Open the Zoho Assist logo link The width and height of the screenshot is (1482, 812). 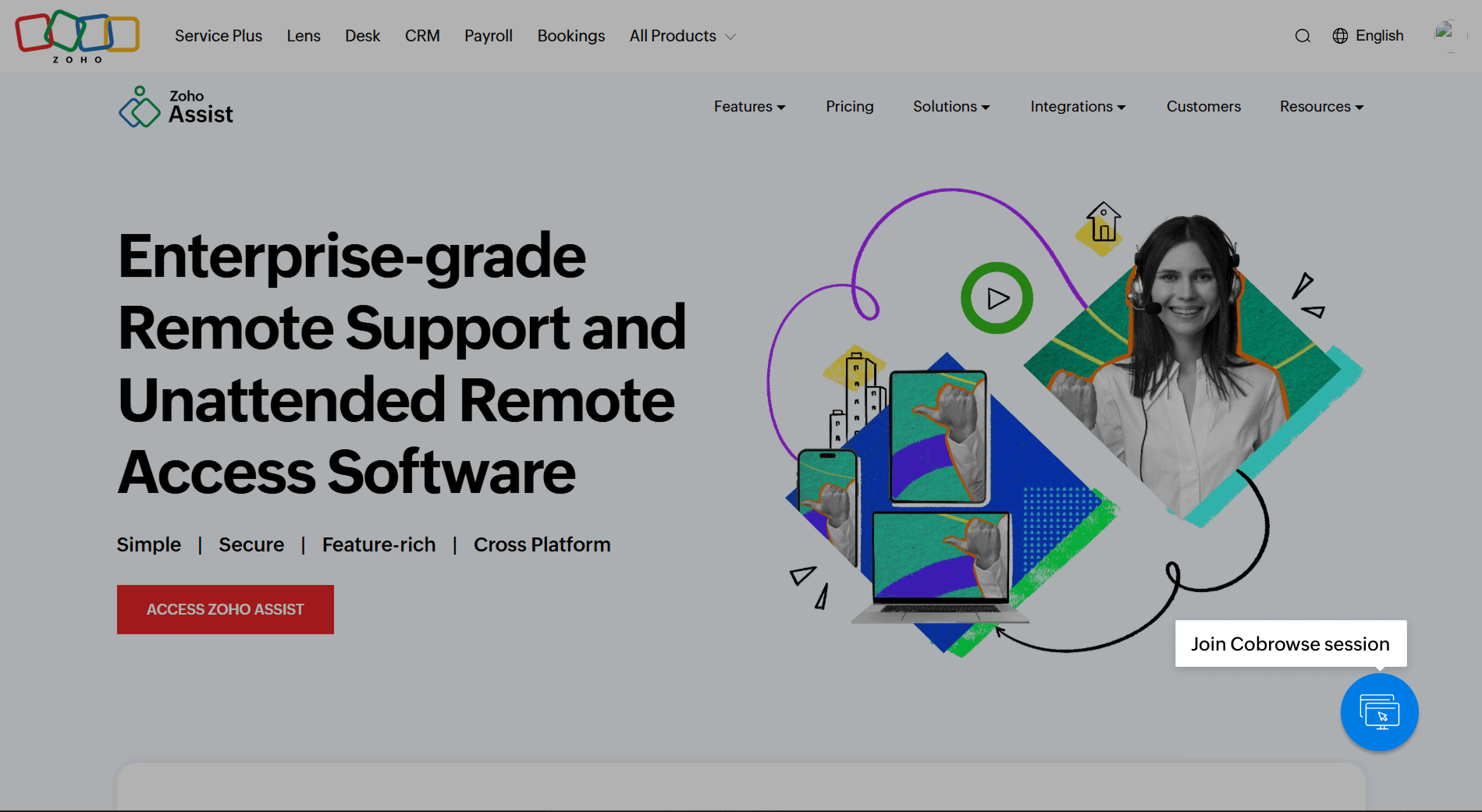176,107
